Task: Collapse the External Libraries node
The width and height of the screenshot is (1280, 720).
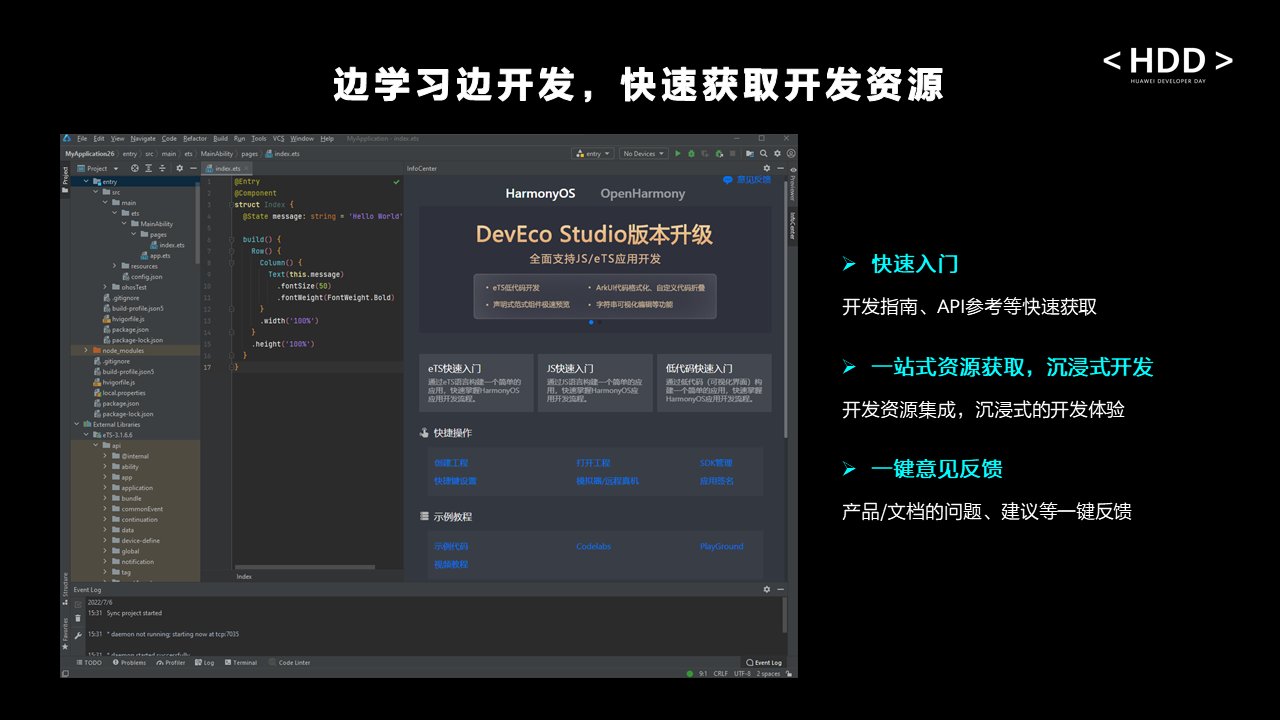Action: [x=75, y=424]
